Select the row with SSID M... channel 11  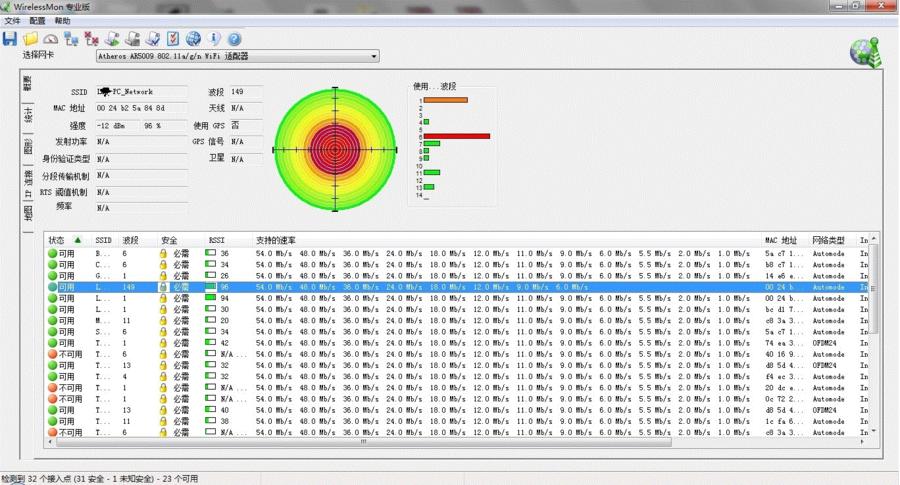click(457, 320)
